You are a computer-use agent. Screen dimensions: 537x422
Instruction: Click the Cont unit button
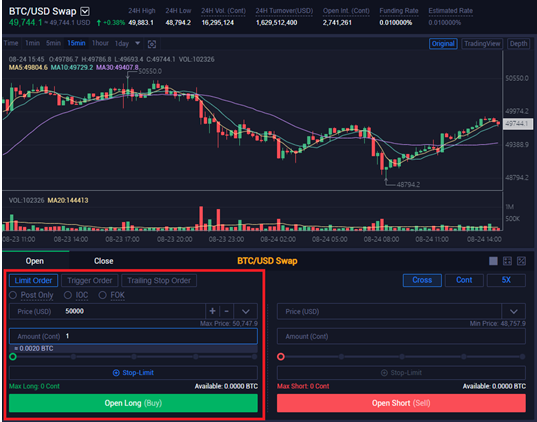(x=464, y=280)
